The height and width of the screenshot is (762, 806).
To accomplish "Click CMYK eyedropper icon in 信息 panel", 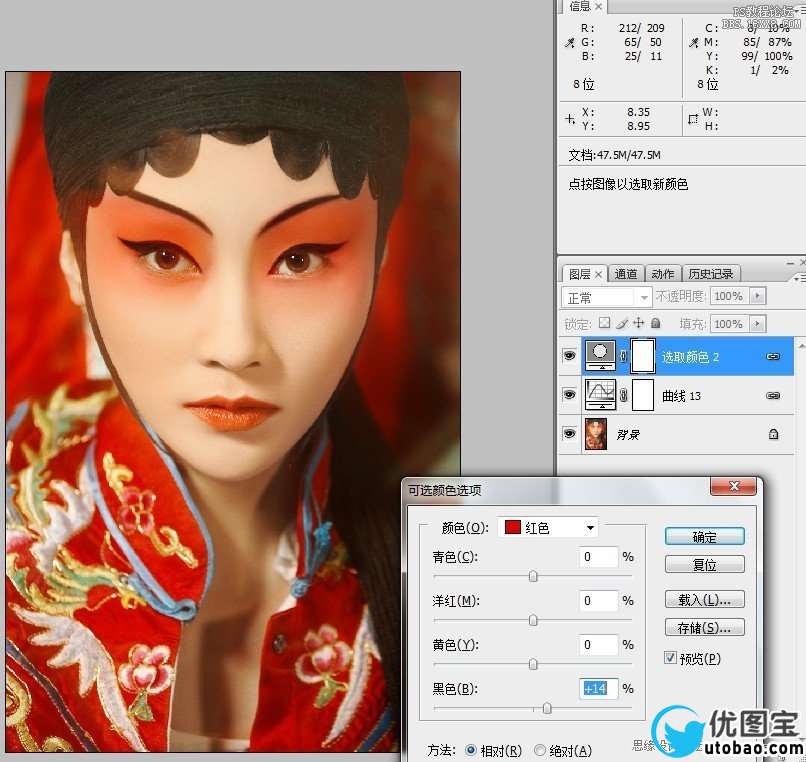I will [693, 43].
